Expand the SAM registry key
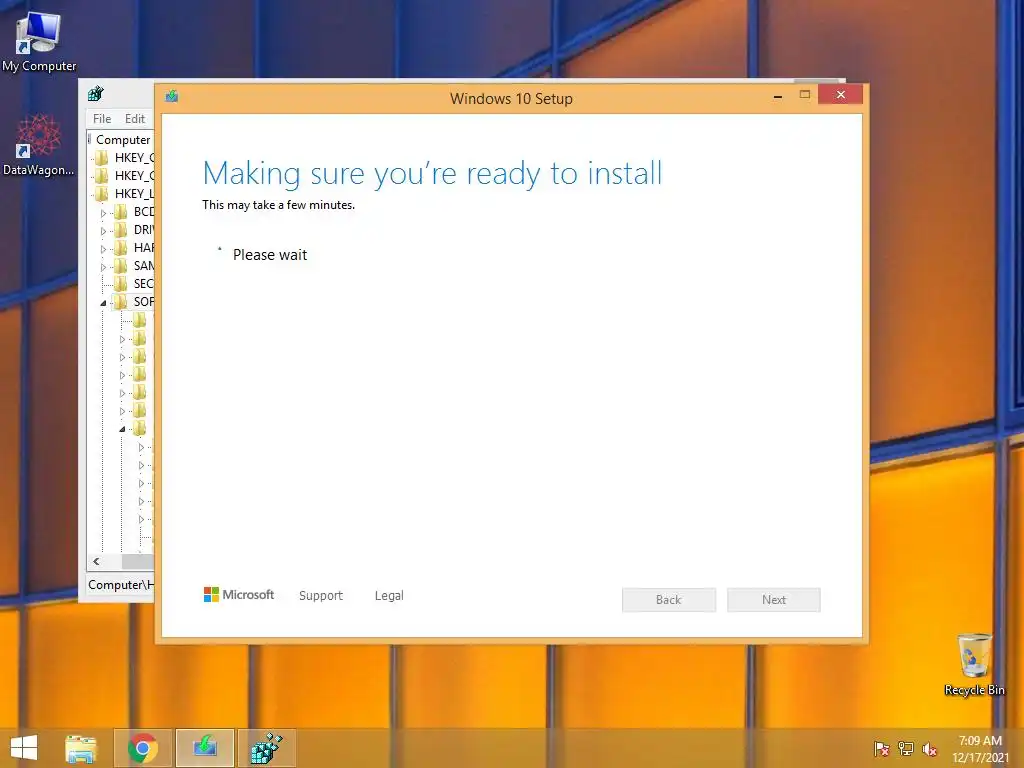The image size is (1024, 768). [103, 267]
